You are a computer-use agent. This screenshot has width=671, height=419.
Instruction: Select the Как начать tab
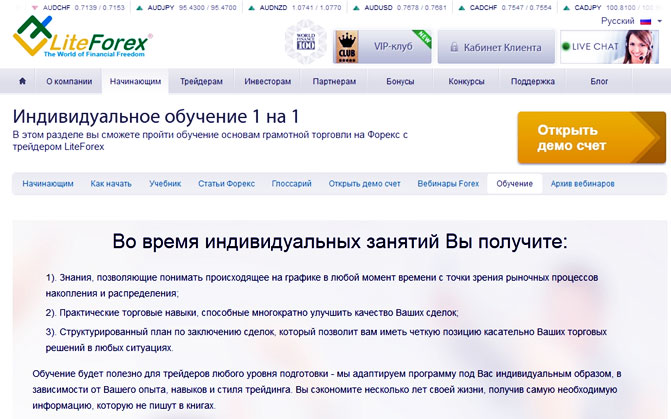111,184
